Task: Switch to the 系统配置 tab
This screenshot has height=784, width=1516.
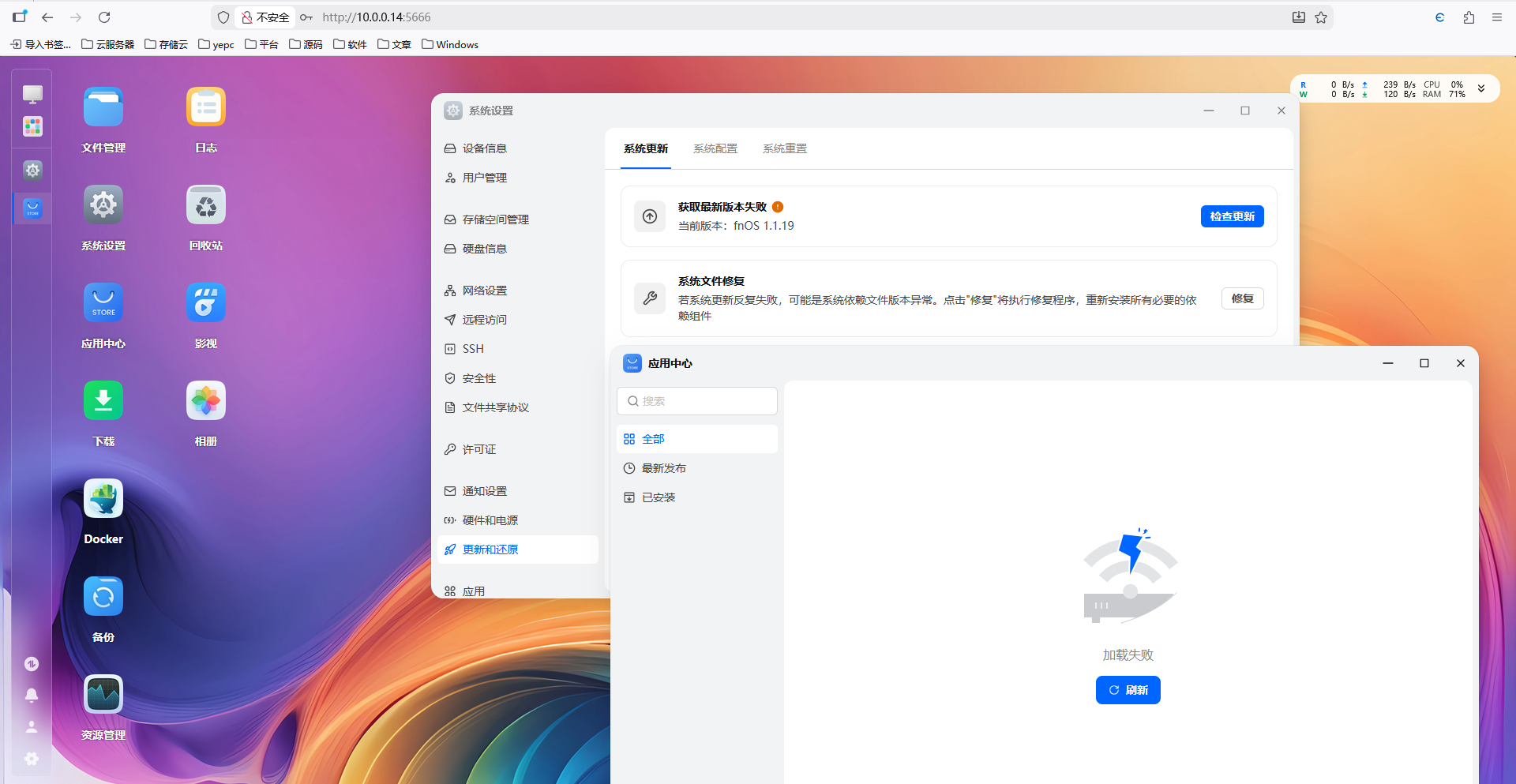Action: coord(715,148)
